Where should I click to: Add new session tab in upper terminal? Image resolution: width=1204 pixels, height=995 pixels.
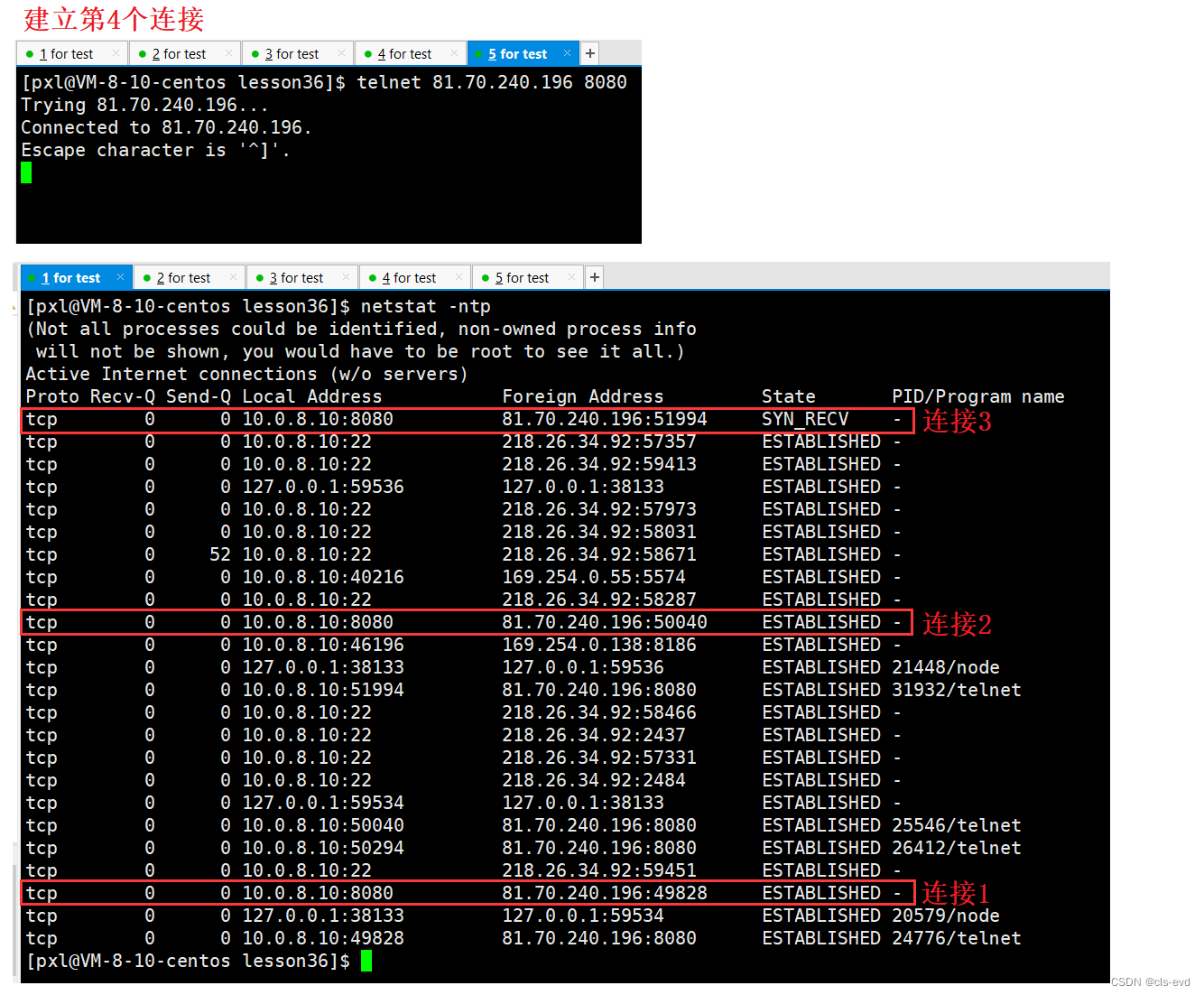click(x=590, y=53)
